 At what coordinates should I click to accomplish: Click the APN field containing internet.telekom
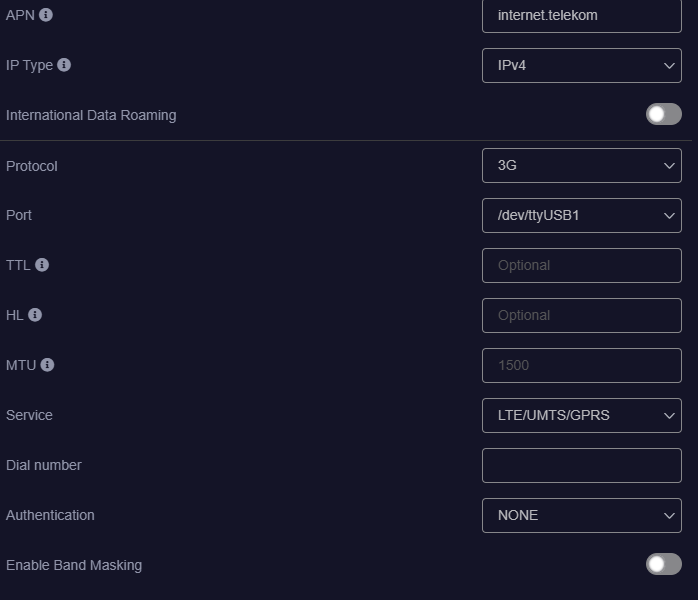tap(581, 16)
